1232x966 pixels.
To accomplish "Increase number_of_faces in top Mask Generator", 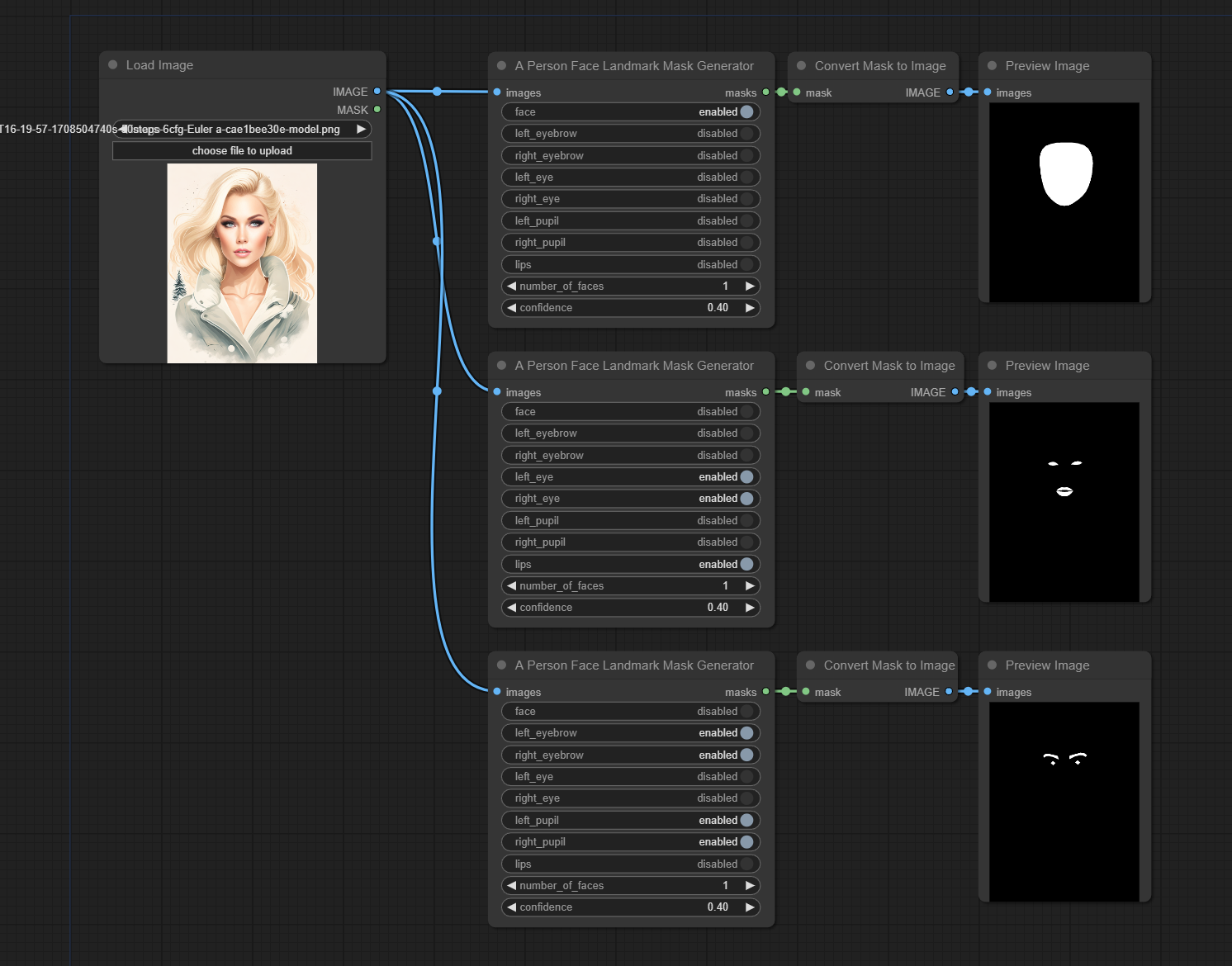I will 750,286.
